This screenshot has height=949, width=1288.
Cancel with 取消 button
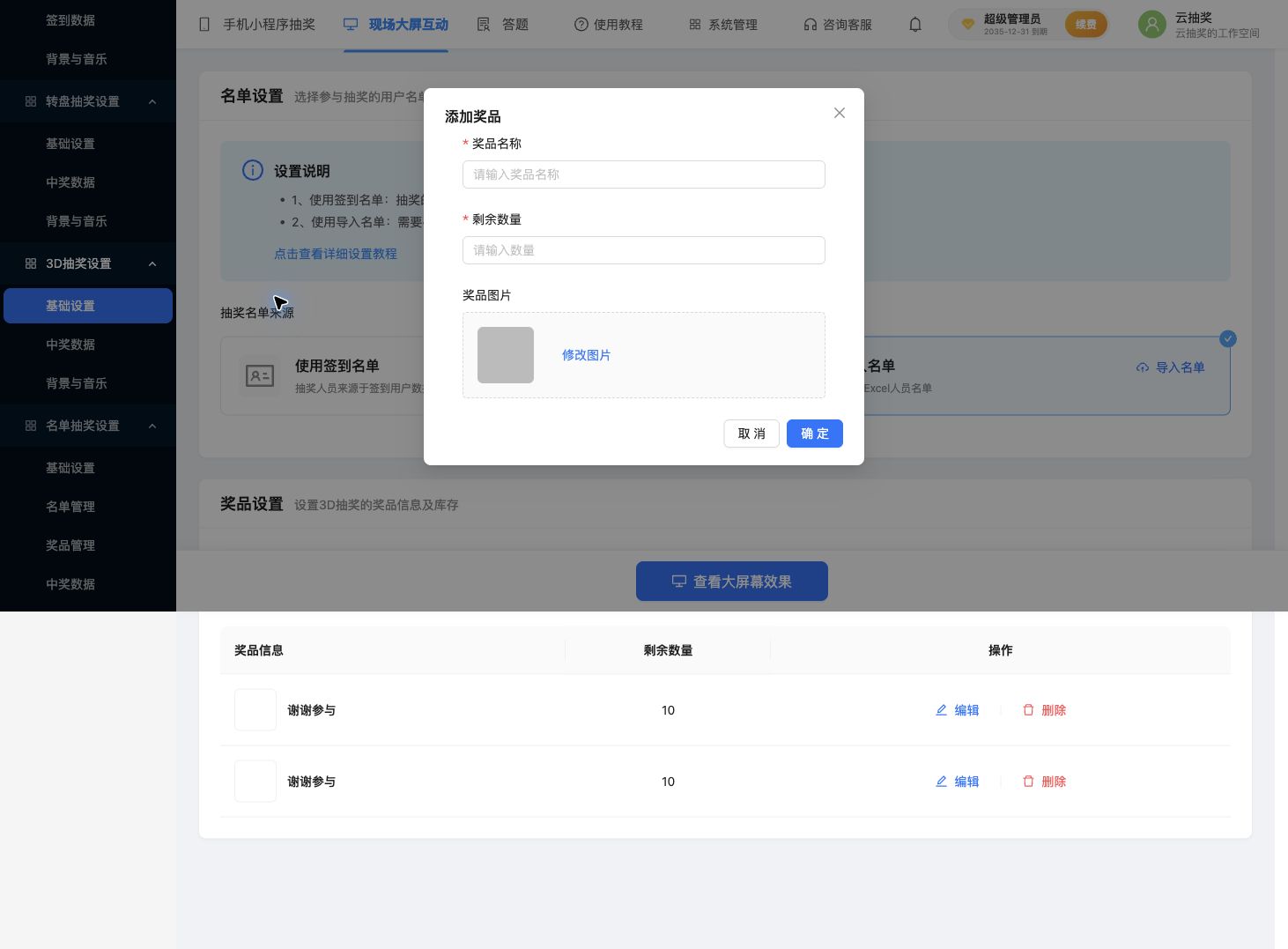[x=751, y=434]
